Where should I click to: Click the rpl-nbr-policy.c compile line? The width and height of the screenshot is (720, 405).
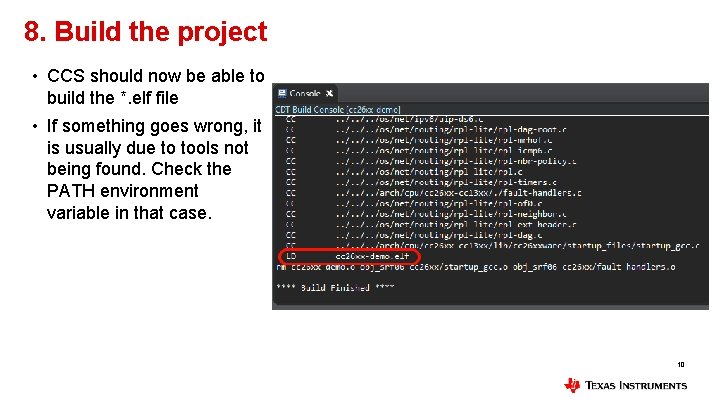431,161
